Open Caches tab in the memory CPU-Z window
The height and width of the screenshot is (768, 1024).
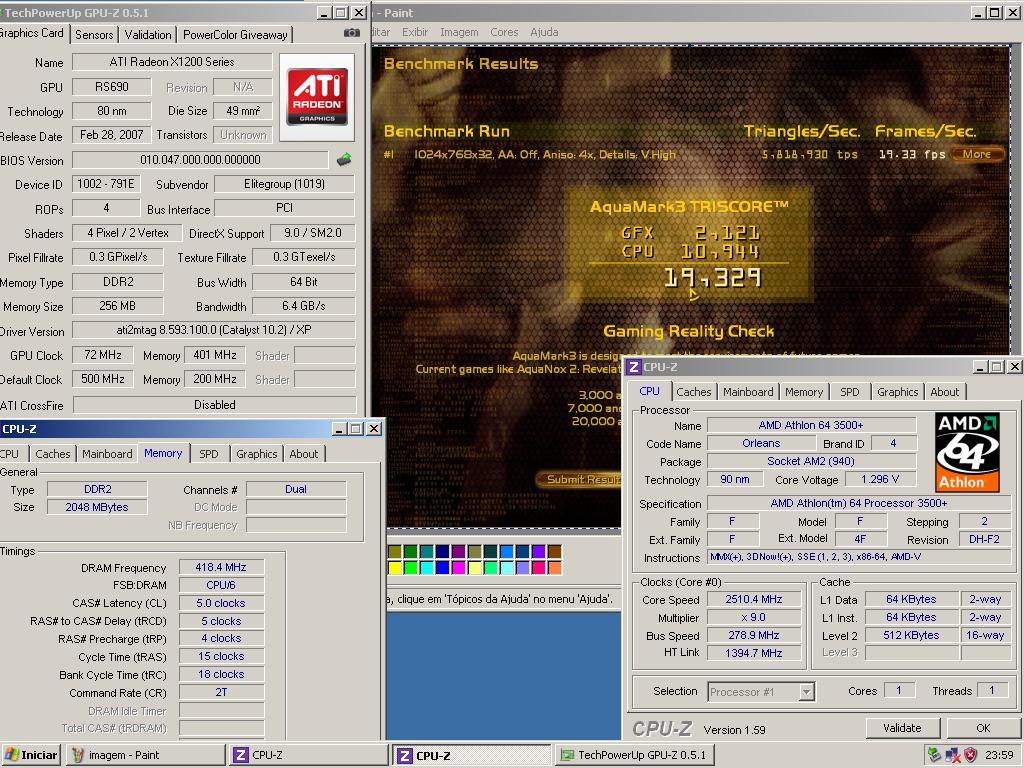(52, 454)
